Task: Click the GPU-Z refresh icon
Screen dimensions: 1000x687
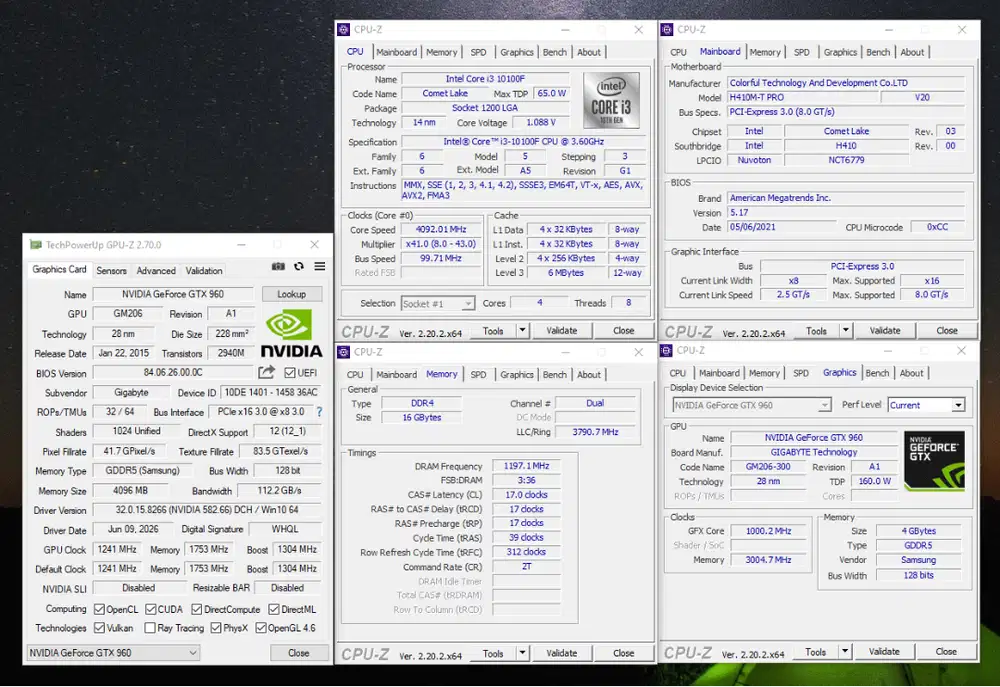Action: 298,267
